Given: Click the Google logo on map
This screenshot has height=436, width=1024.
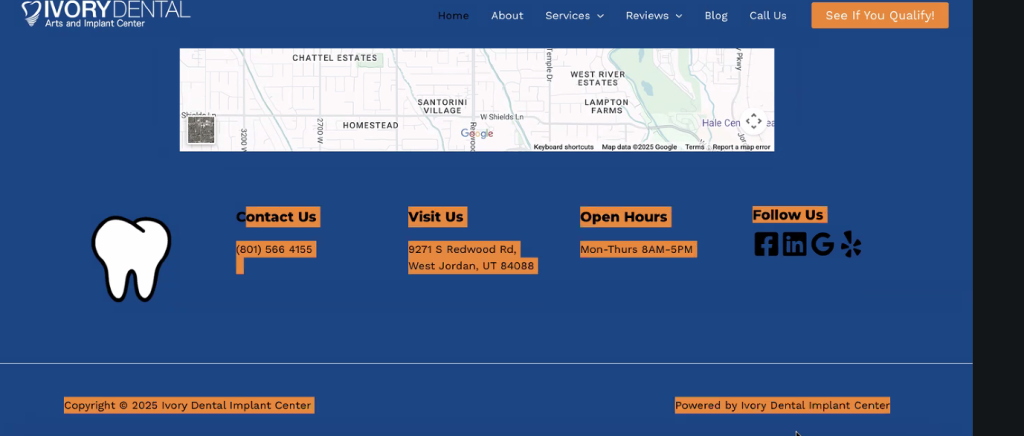Looking at the screenshot, I should [x=477, y=134].
